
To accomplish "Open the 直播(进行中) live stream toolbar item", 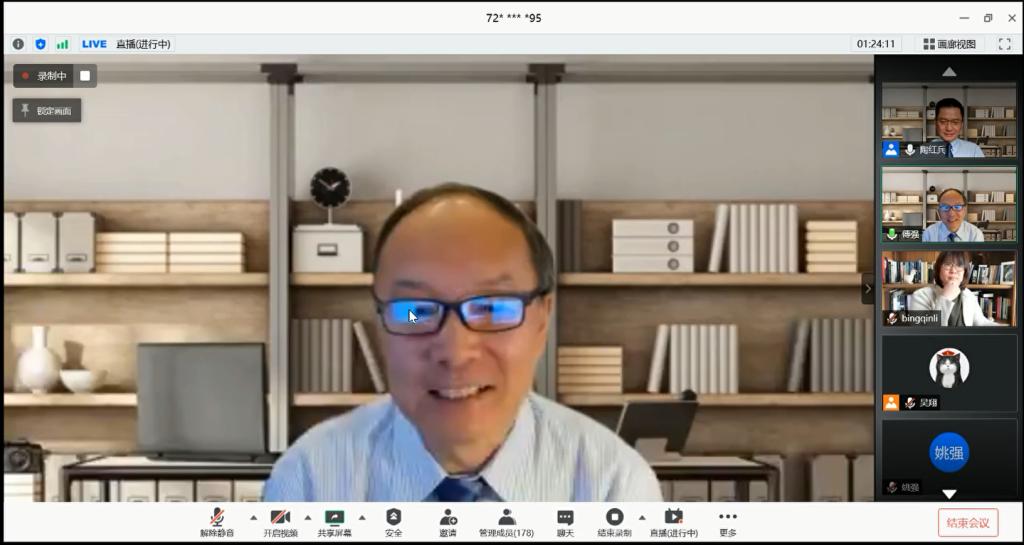I will [x=674, y=522].
